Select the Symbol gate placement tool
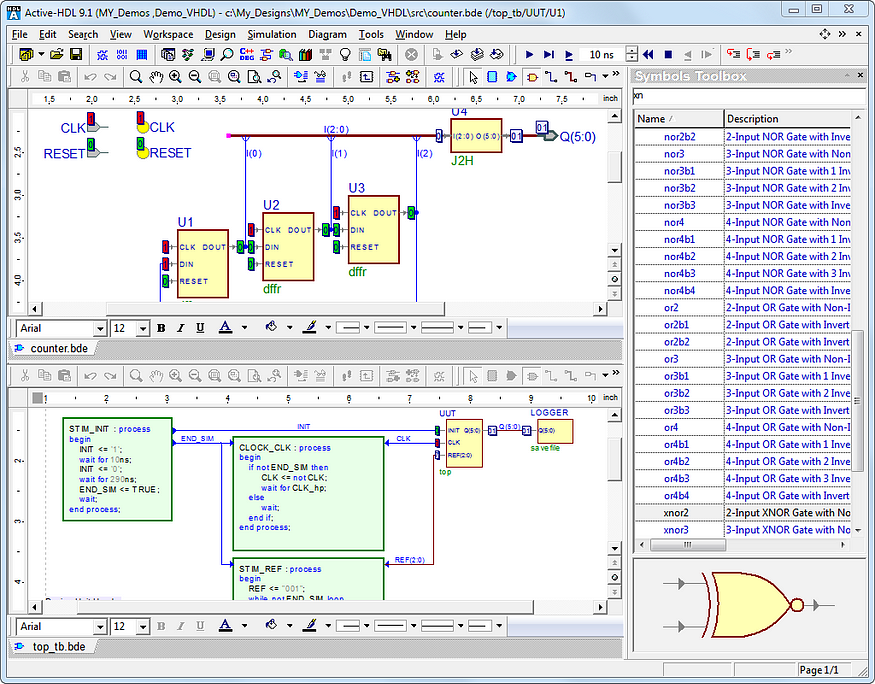Viewport: 875px width, 684px height. point(532,76)
